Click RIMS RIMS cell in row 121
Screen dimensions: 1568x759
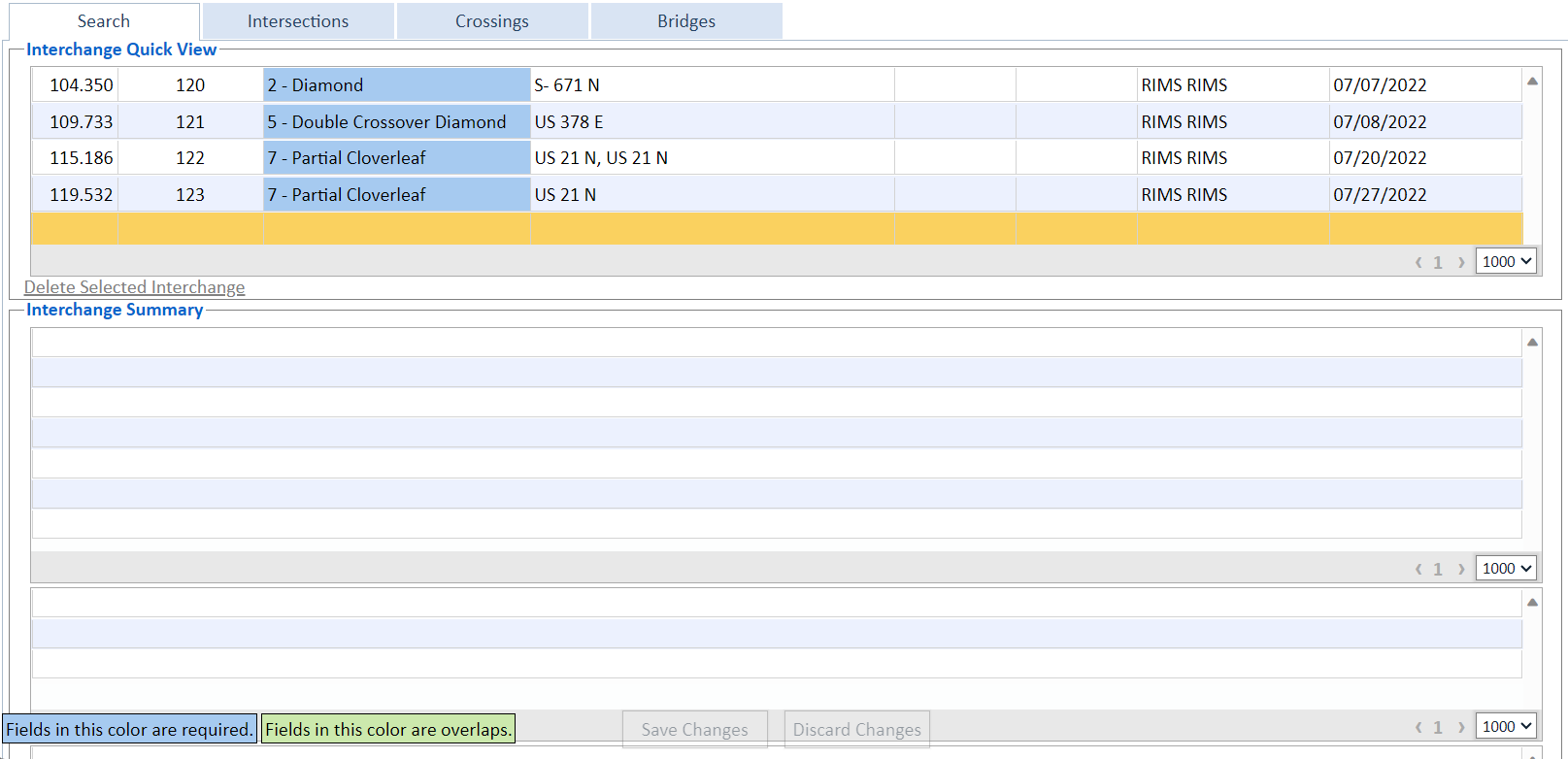click(1233, 121)
